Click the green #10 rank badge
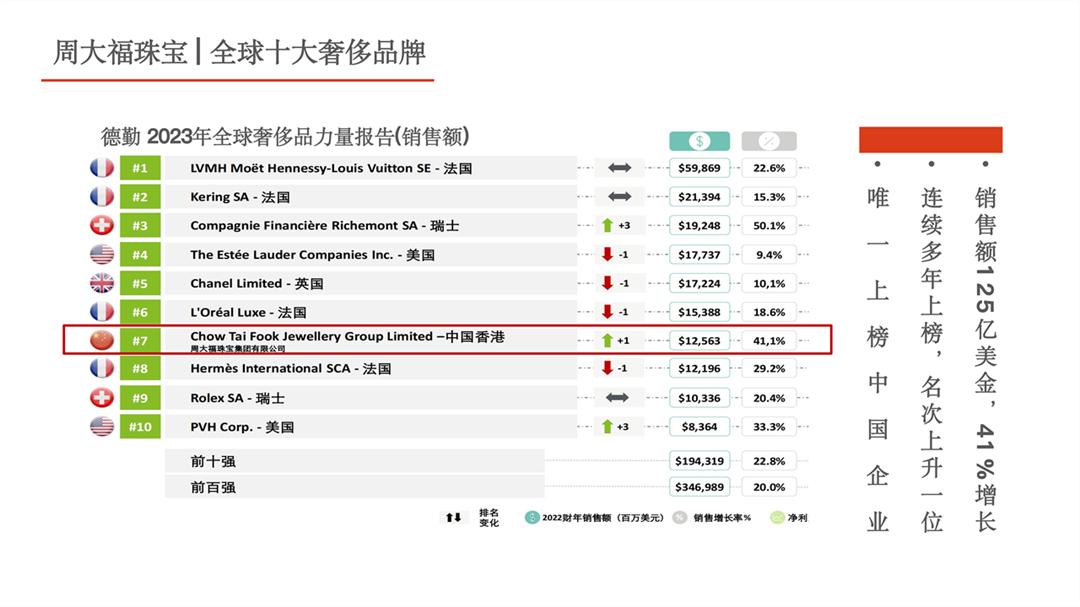Viewport: 1080px width, 607px height. pos(140,426)
